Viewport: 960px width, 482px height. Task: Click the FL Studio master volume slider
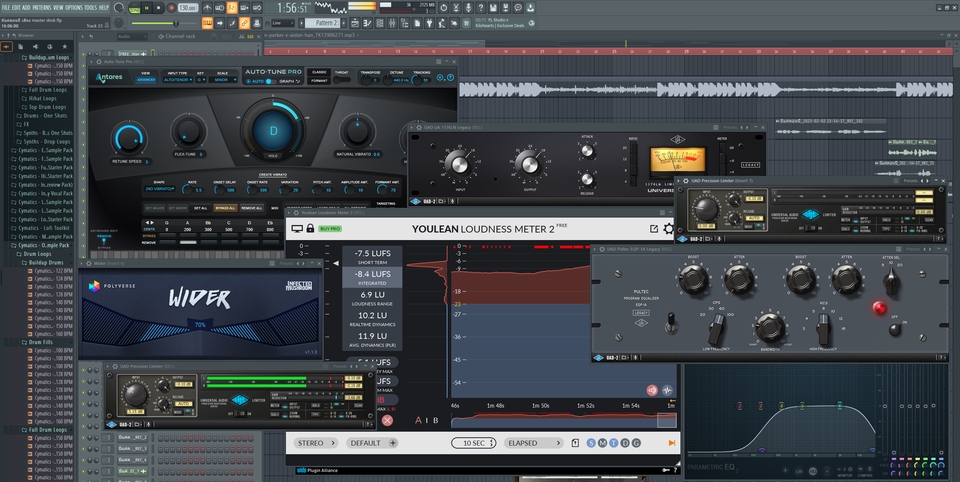(164, 23)
